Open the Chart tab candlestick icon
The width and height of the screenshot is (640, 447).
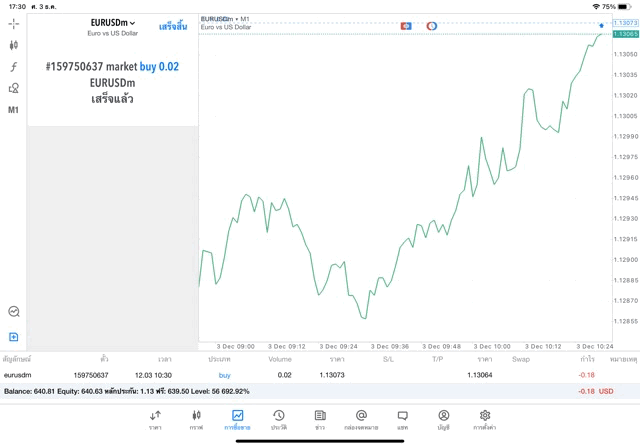pos(196,420)
